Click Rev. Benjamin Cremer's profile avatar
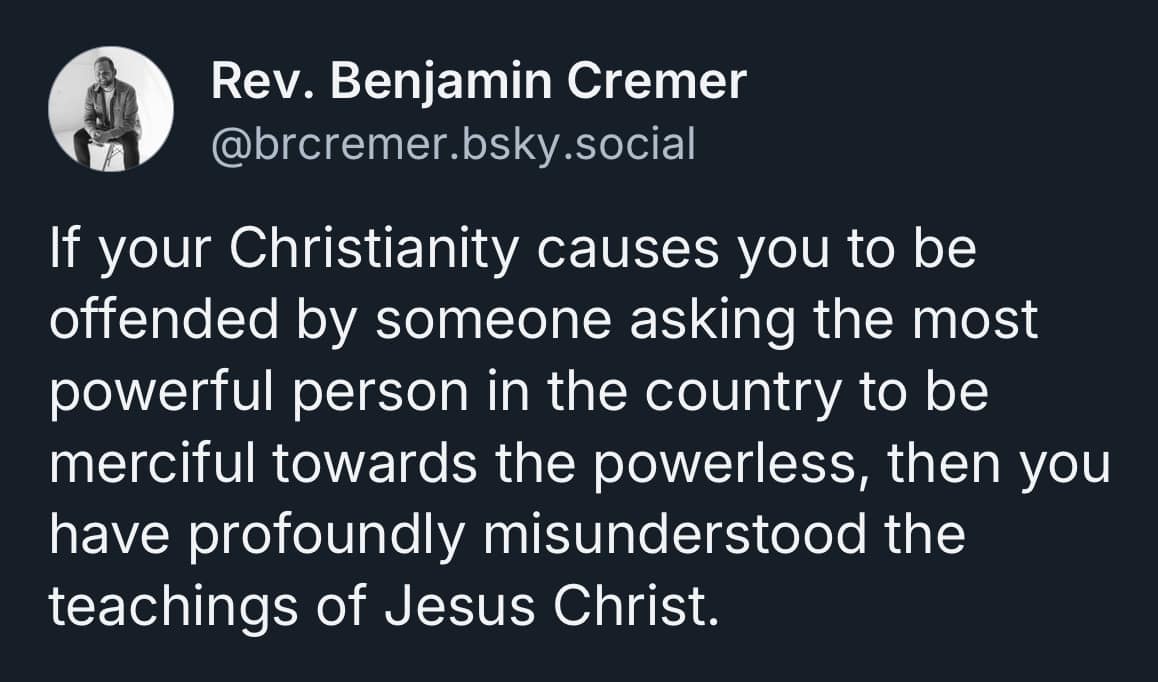The image size is (1158, 682). [110, 108]
